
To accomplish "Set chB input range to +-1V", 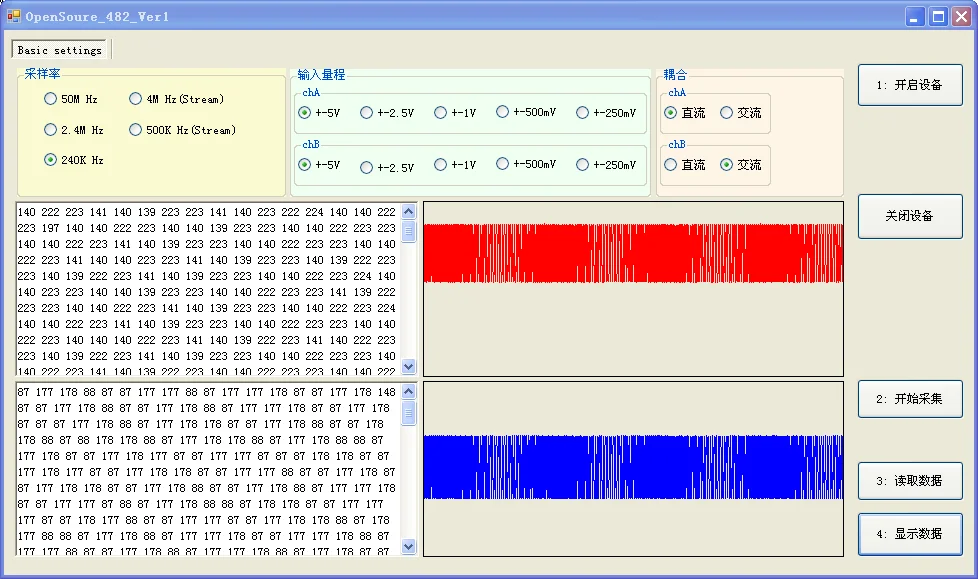I will tap(441, 166).
